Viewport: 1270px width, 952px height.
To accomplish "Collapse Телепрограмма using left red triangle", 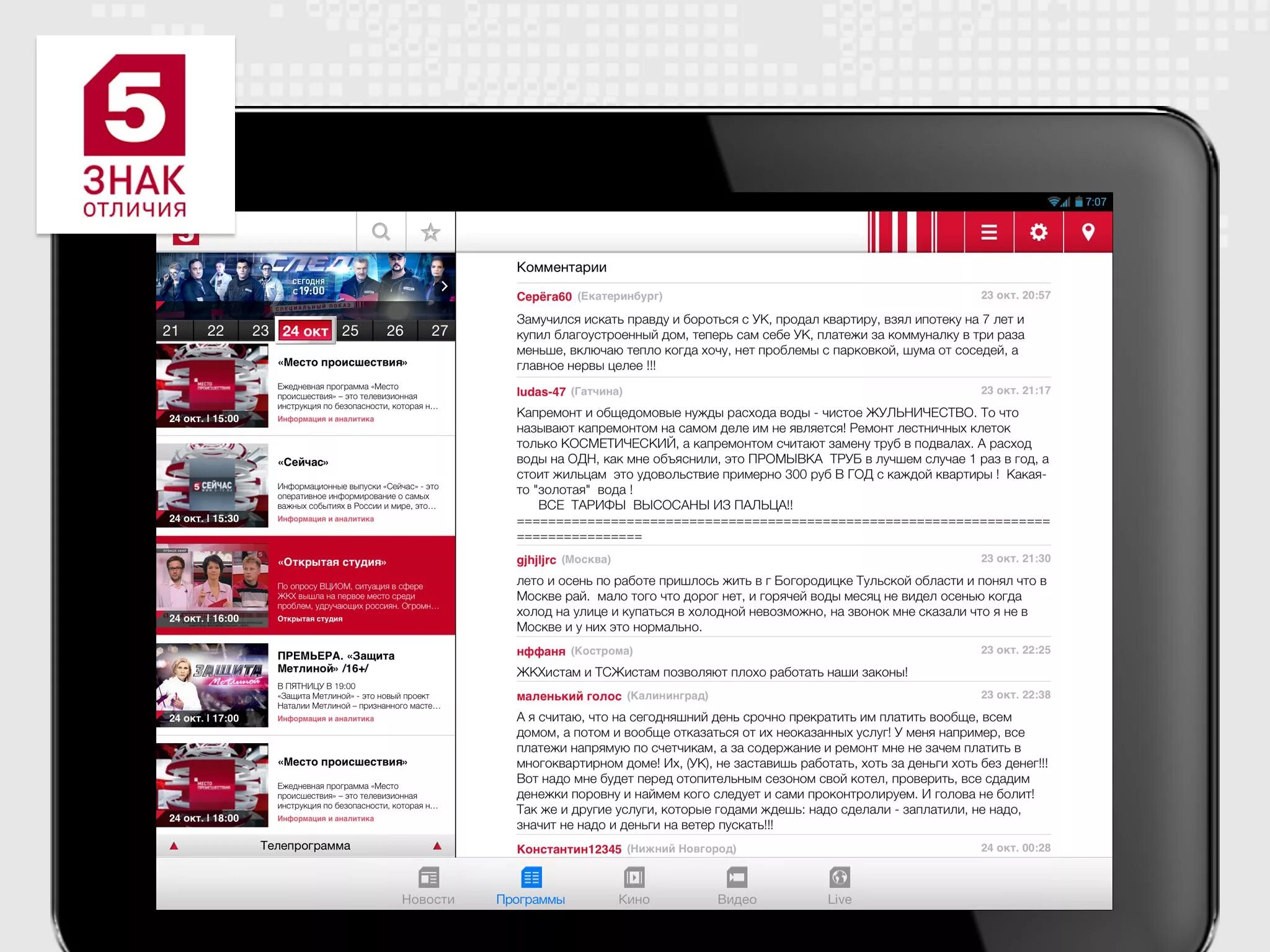I will [174, 846].
